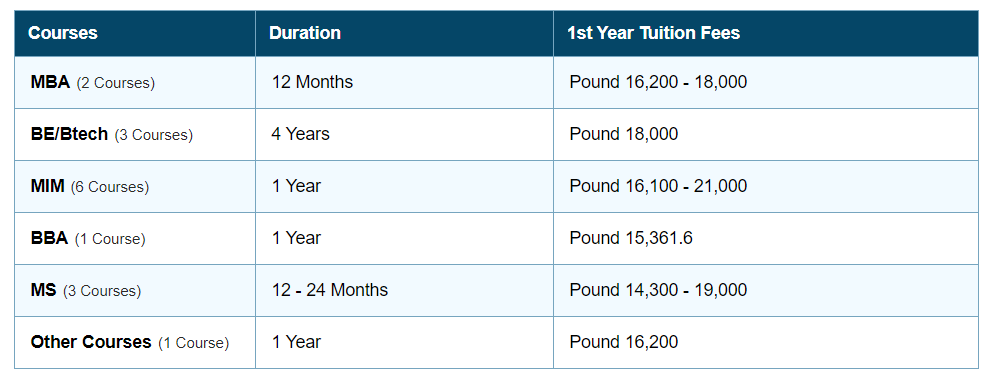Screen dimensions: 992x386
Task: Open the Other Courses link
Action: (x=91, y=342)
